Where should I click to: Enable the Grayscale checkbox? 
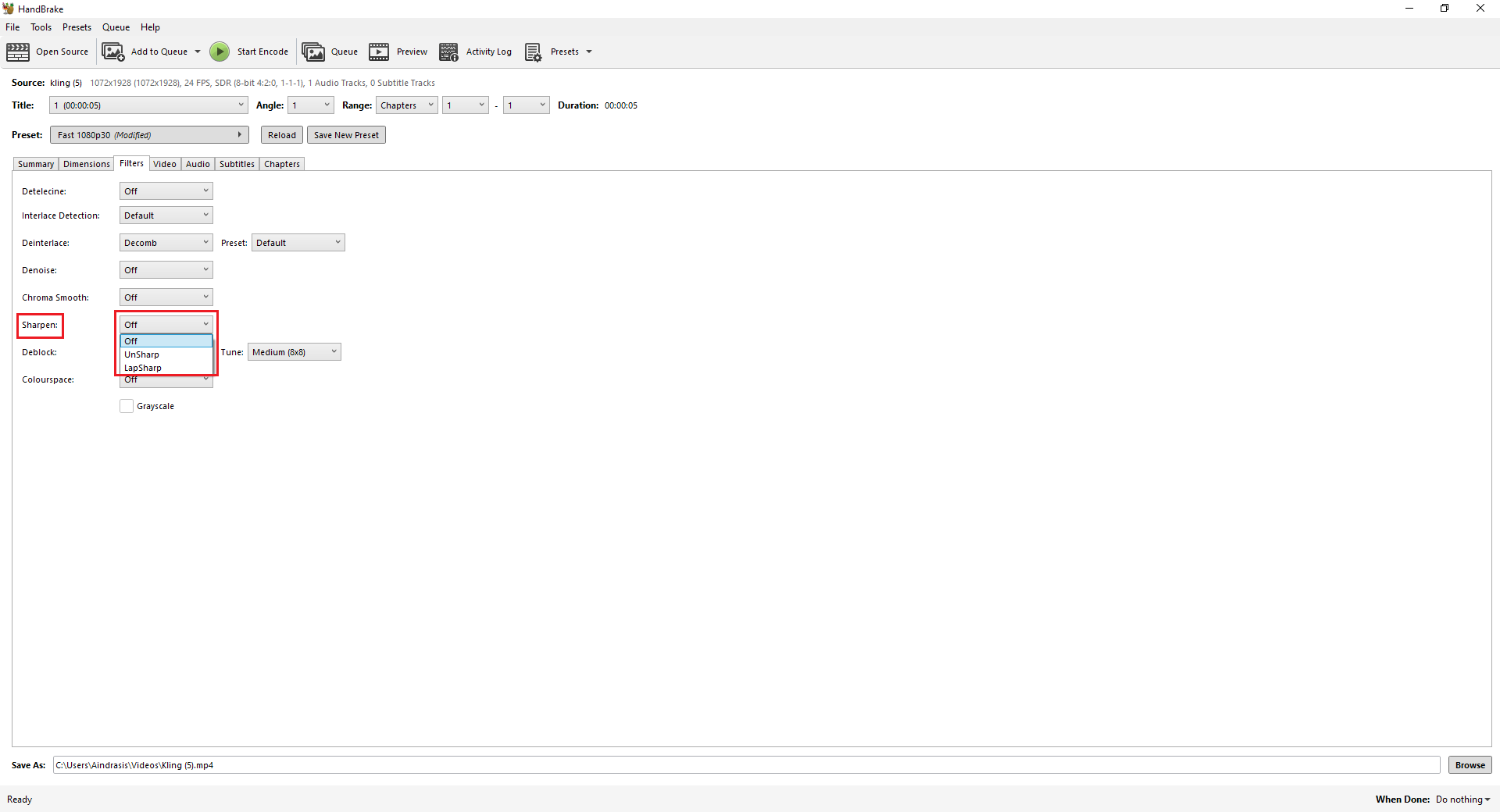click(127, 406)
